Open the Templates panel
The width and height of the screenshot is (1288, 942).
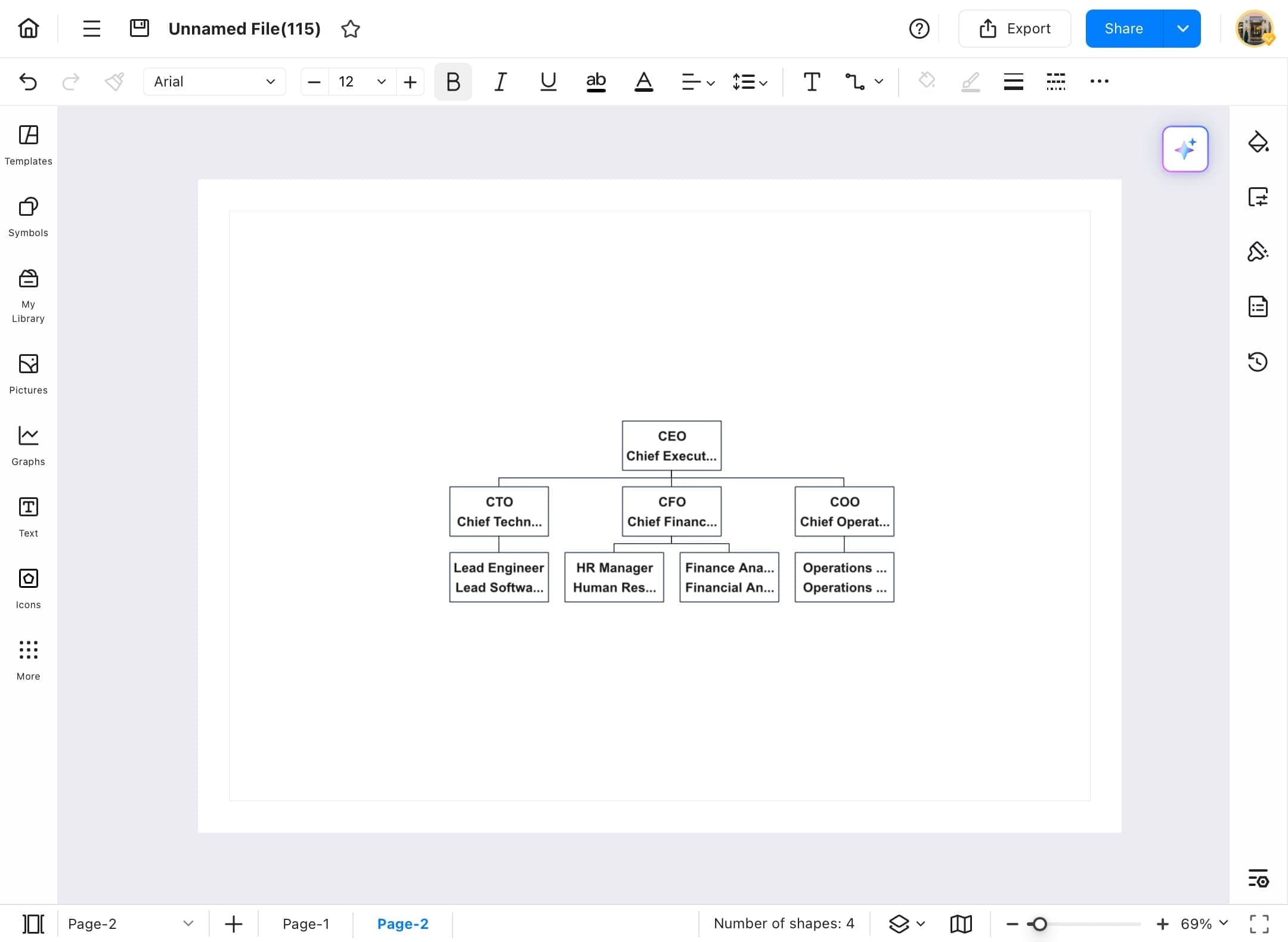coord(28,145)
